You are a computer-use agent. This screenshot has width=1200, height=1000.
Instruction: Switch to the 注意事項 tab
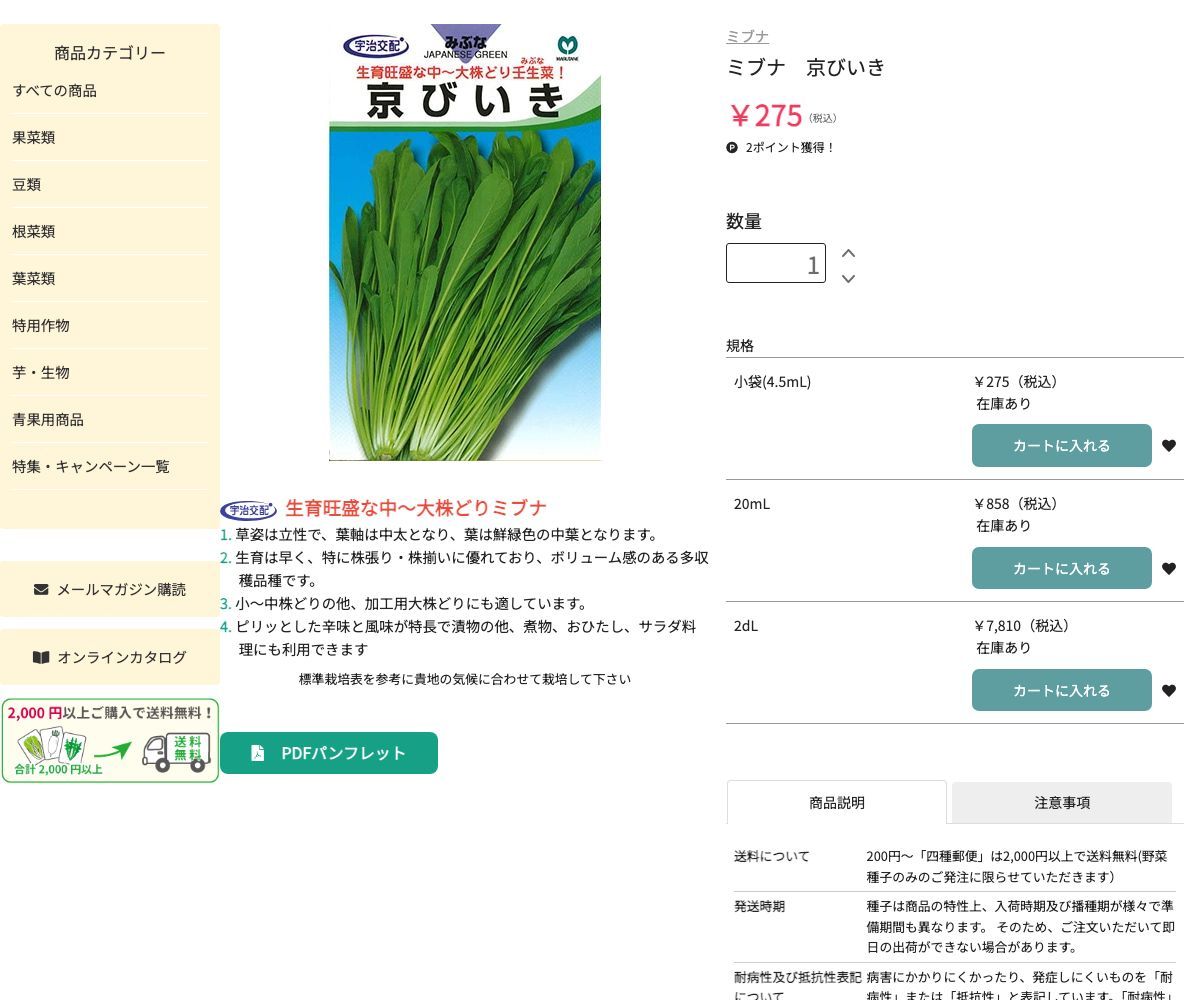[1061, 802]
